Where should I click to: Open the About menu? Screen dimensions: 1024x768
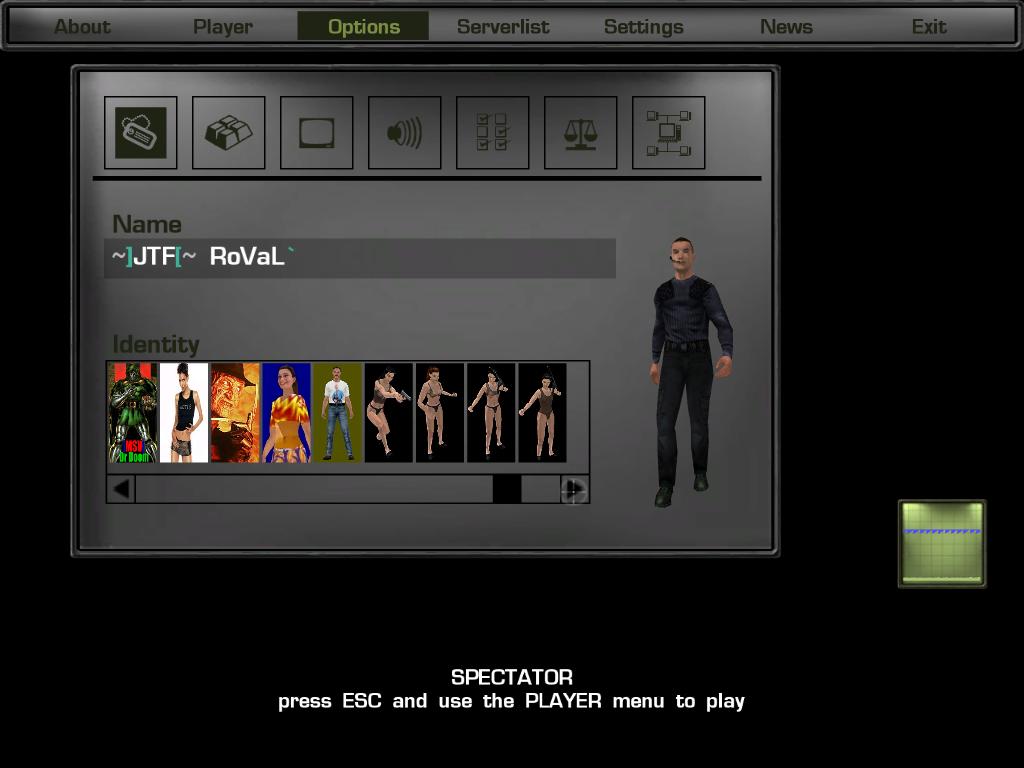click(x=82, y=27)
